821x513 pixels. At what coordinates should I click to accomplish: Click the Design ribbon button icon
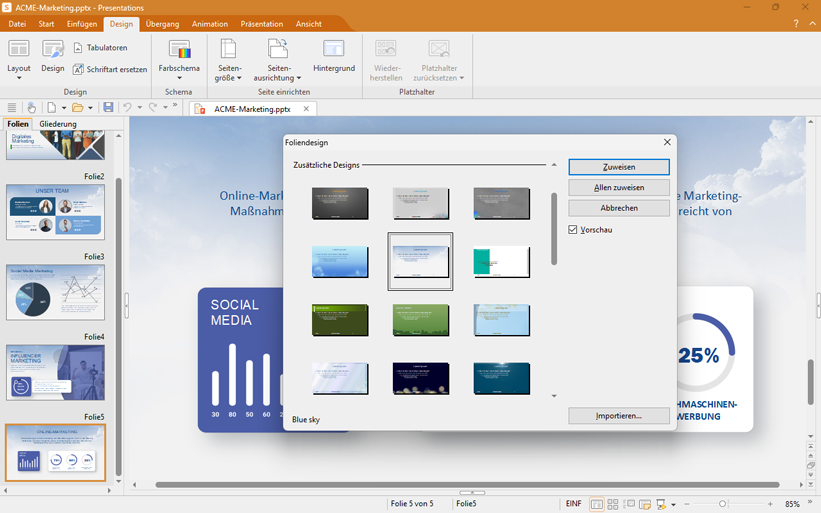(52, 50)
